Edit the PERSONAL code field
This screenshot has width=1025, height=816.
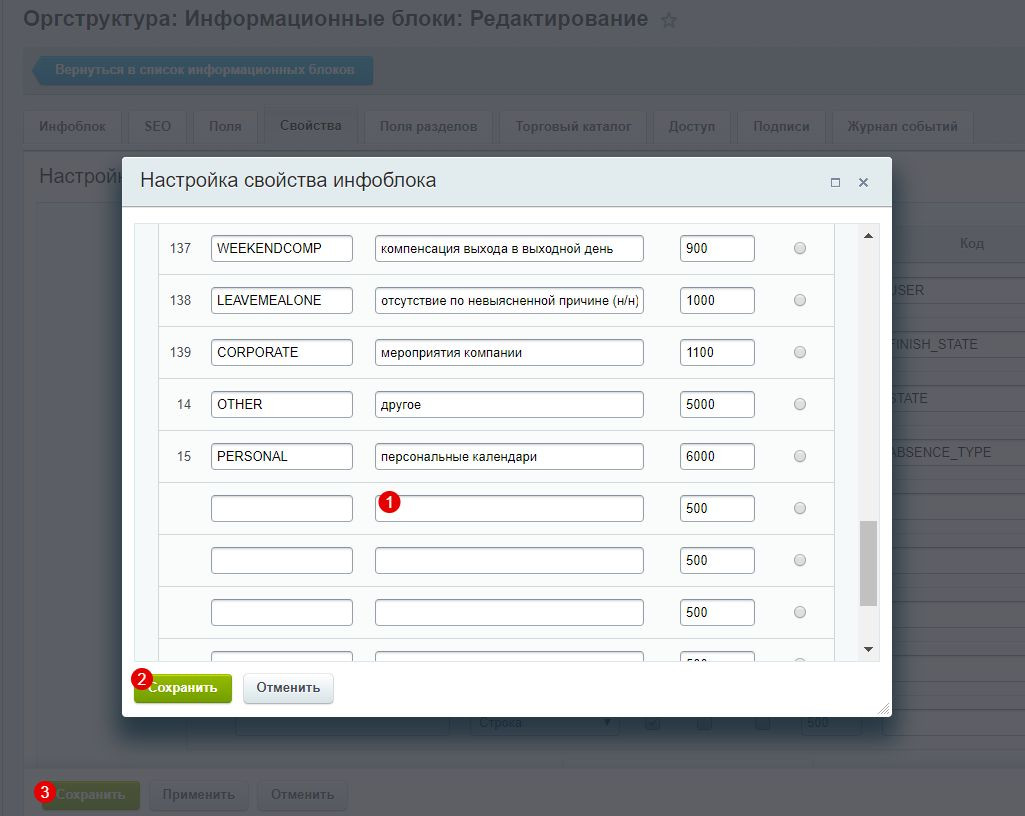tap(282, 456)
